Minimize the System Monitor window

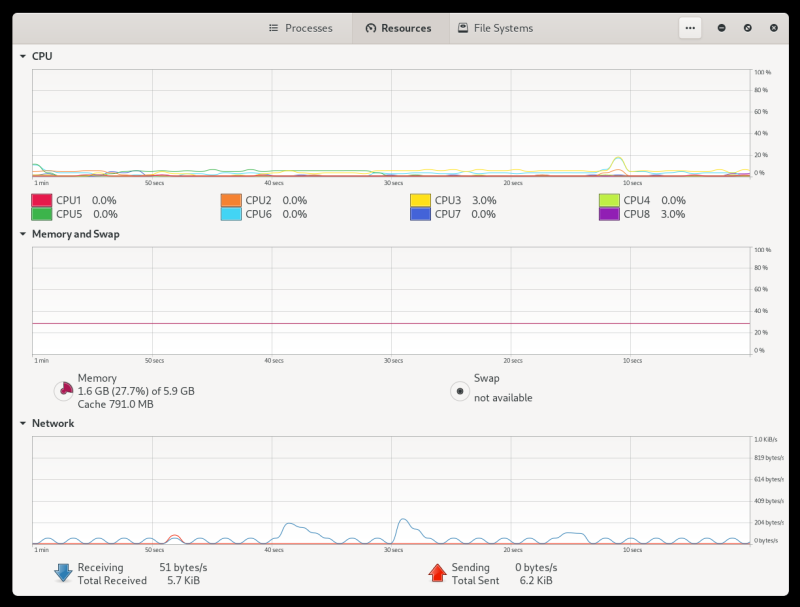click(x=722, y=28)
